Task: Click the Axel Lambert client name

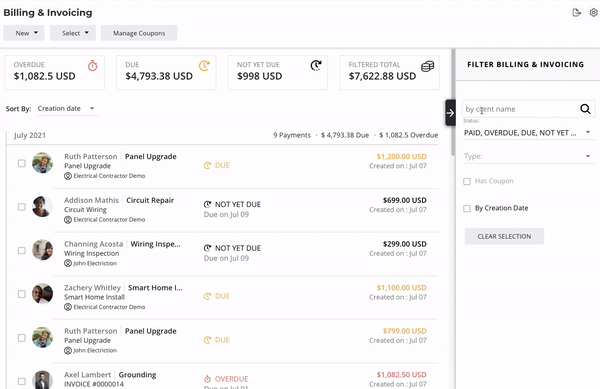Action: click(x=88, y=374)
